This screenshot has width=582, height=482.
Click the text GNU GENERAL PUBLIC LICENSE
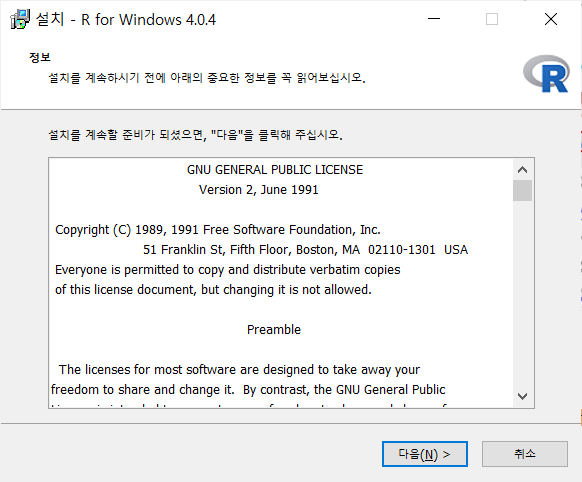[x=275, y=170]
